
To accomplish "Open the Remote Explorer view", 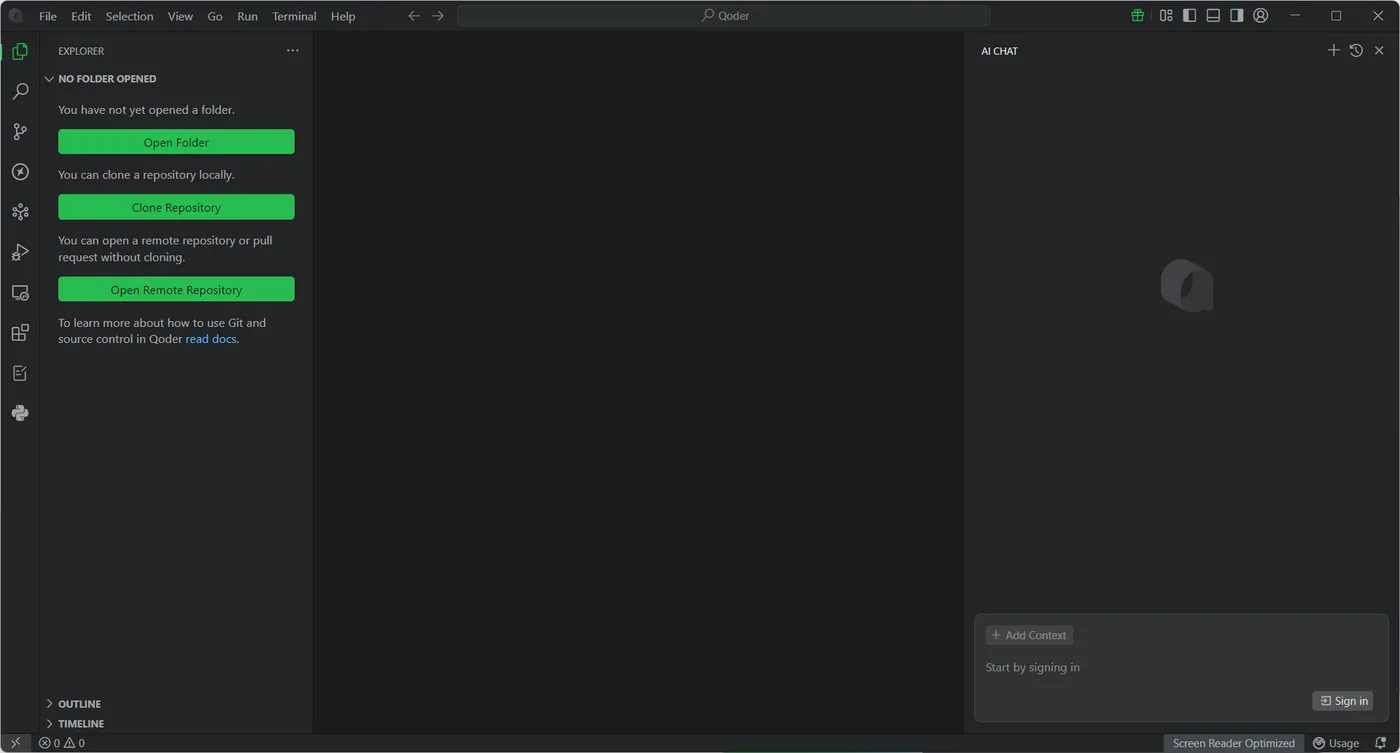I will (20, 293).
